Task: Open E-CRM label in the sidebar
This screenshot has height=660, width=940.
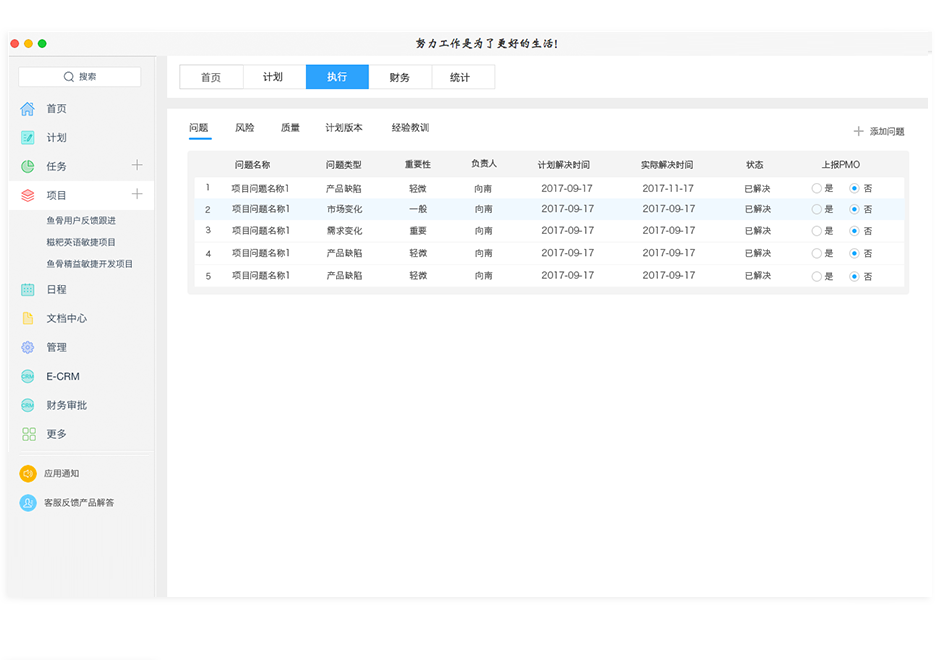Action: pos(63,376)
